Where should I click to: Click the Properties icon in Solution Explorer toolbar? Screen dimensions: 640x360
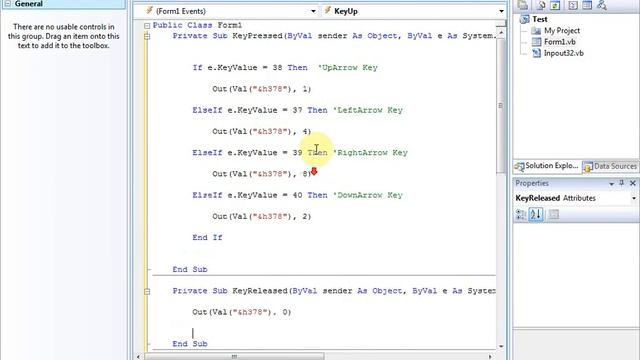[523, 5]
